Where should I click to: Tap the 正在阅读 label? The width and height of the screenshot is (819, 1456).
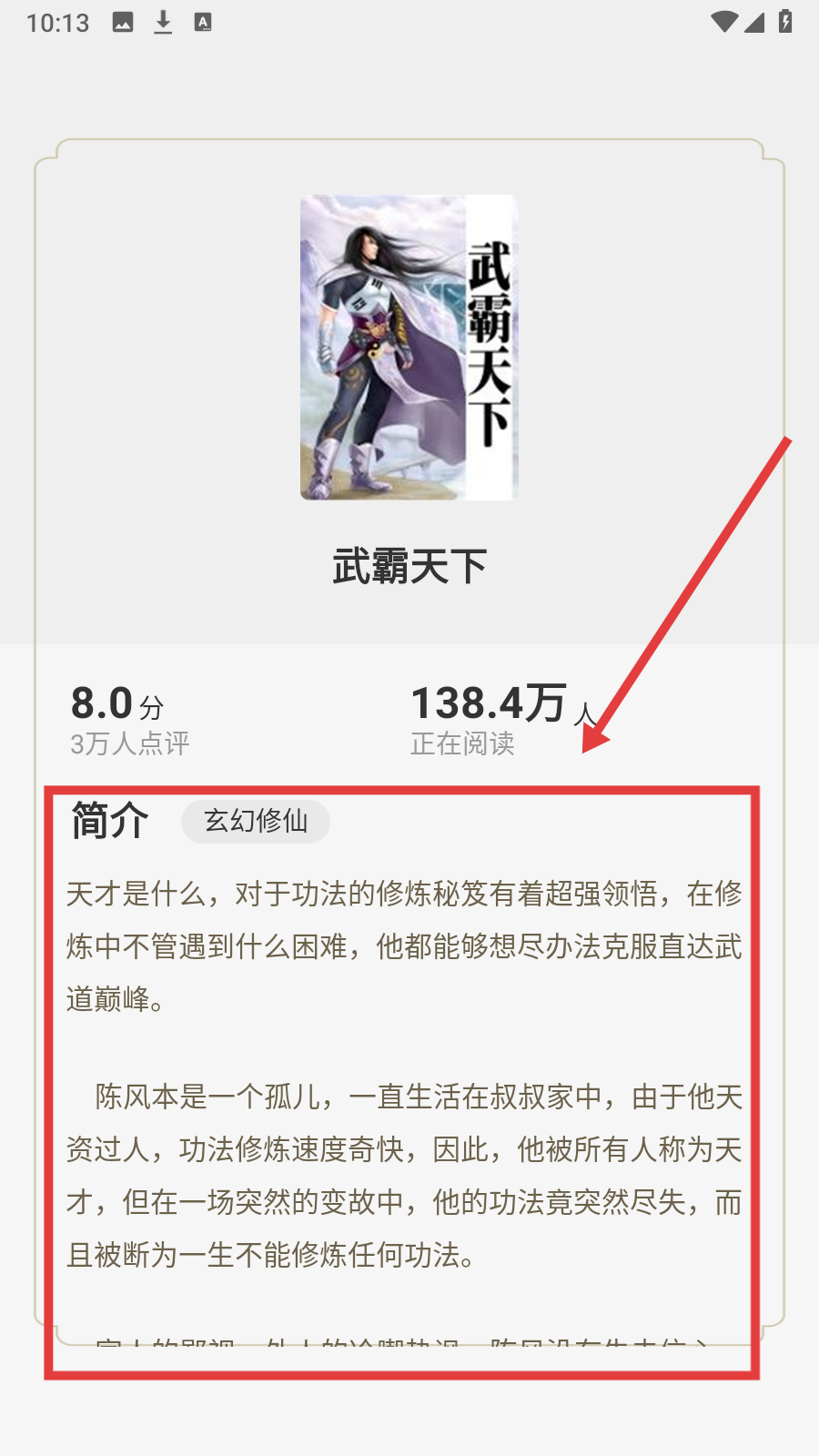tap(462, 743)
